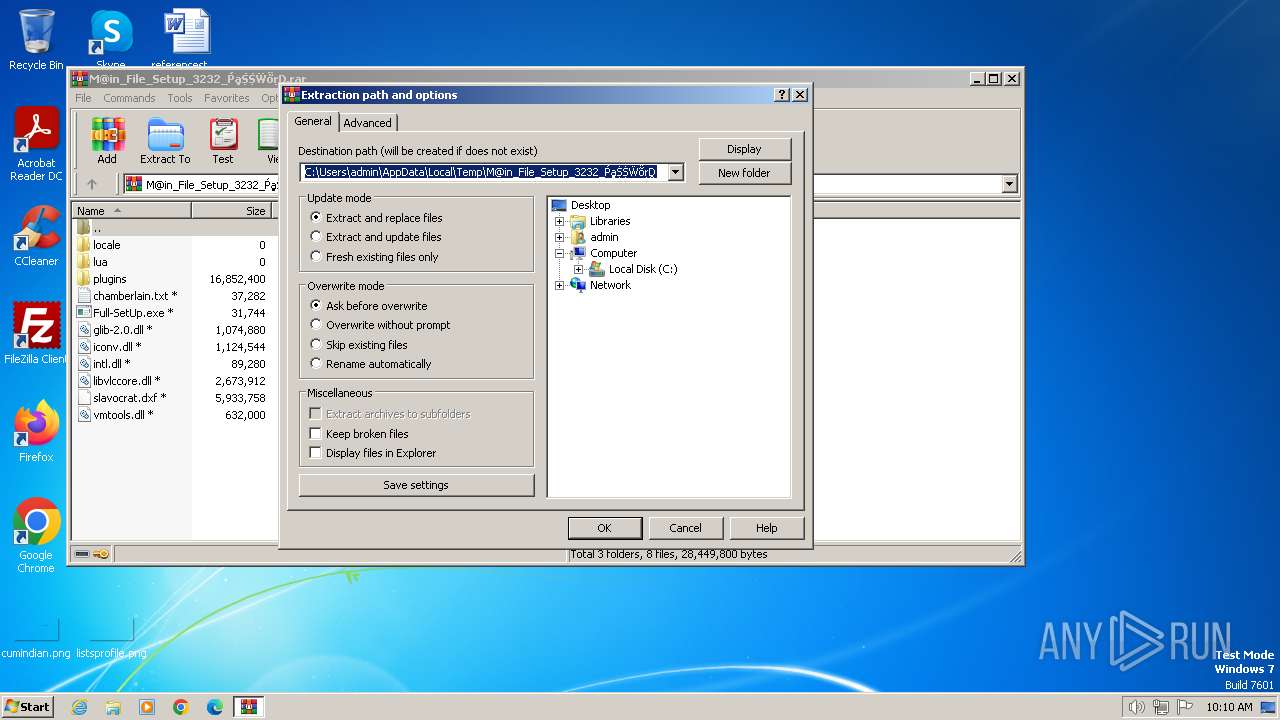The height and width of the screenshot is (720, 1280).
Task: Select Extract and replace files option
Action: tap(375, 218)
